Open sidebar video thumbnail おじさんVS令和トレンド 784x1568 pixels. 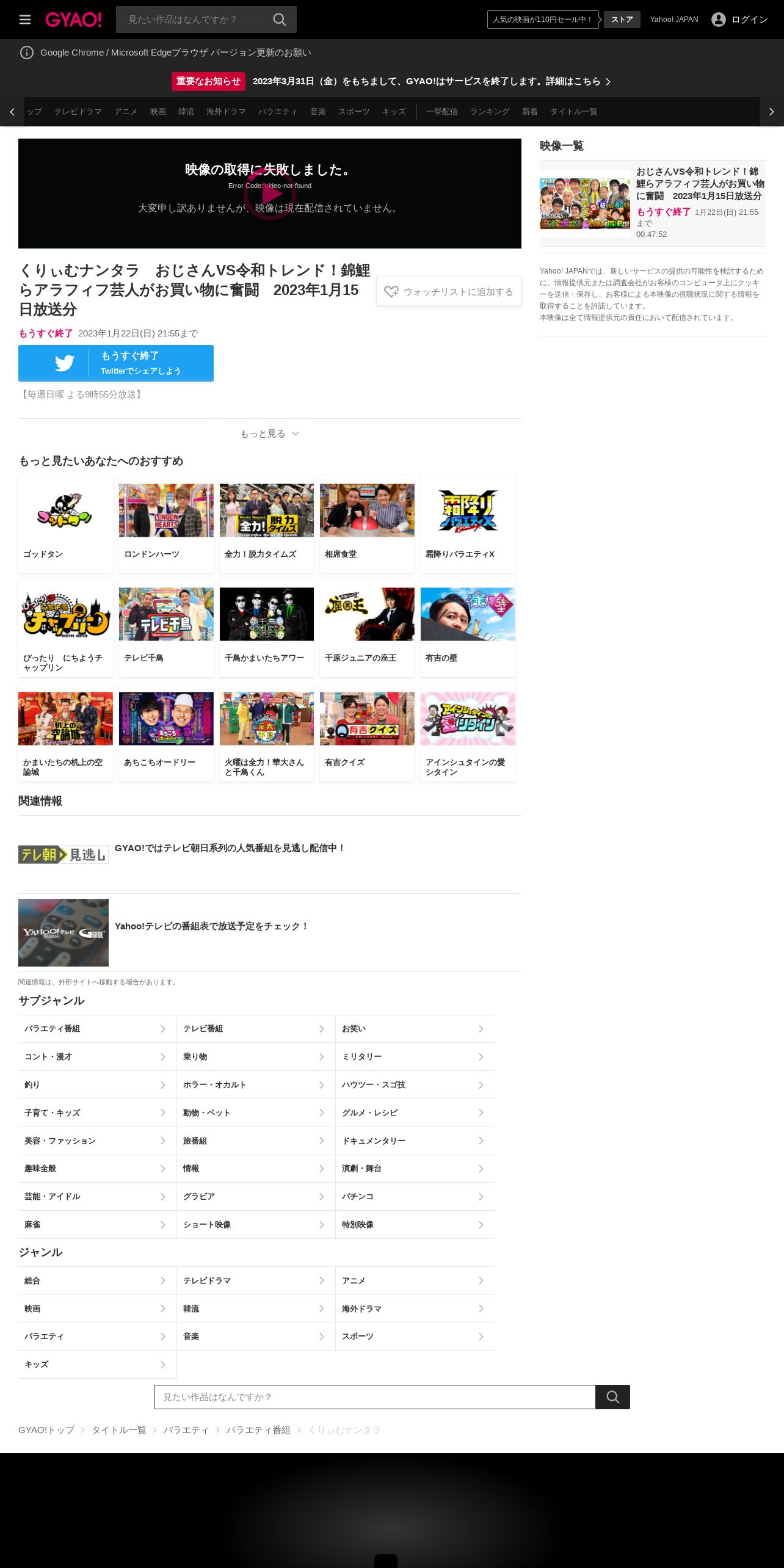tap(585, 203)
